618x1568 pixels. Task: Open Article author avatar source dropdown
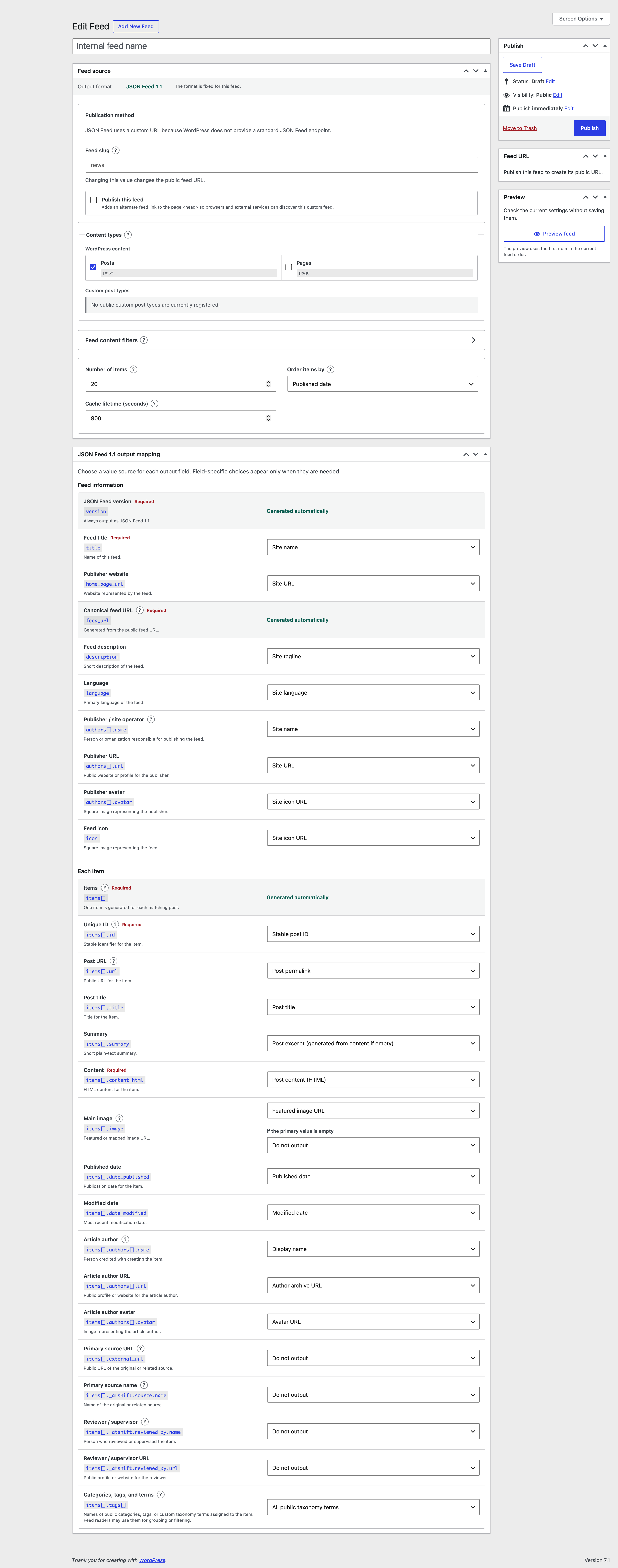point(373,1322)
